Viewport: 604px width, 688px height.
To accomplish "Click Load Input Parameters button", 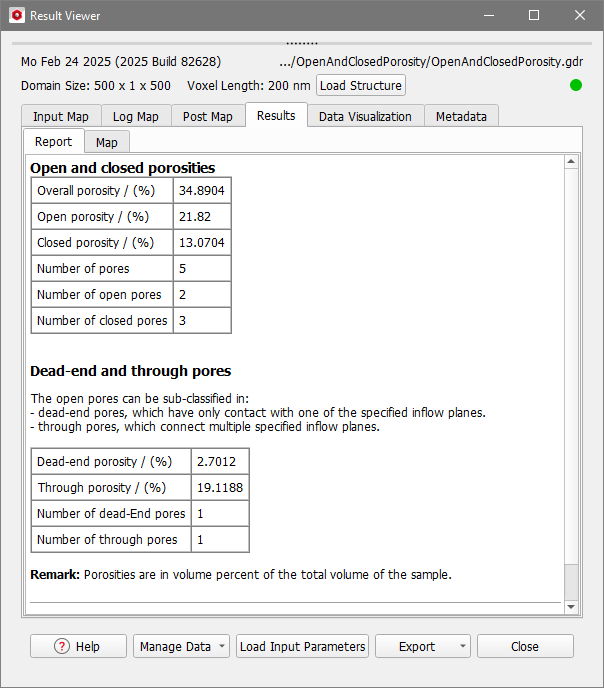I will click(303, 646).
